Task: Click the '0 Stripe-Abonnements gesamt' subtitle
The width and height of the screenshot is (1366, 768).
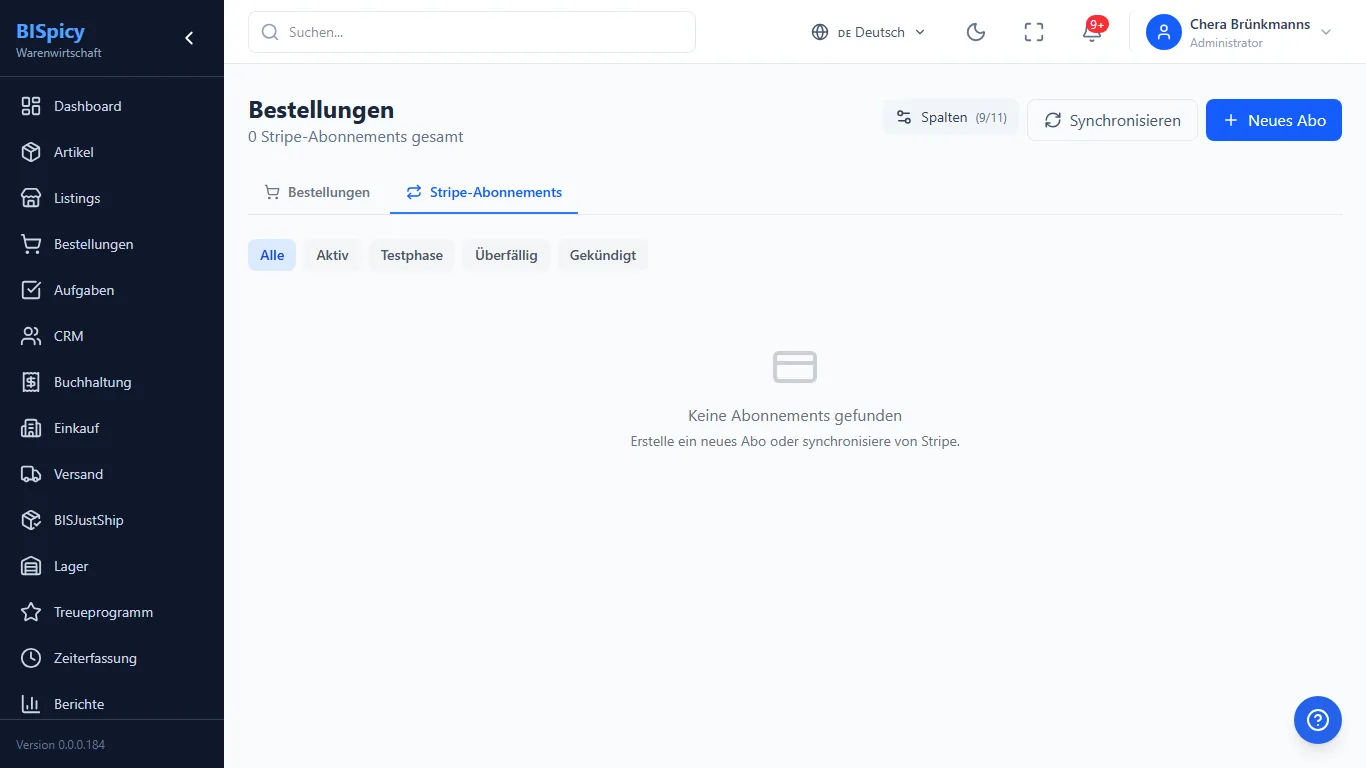Action: [356, 137]
